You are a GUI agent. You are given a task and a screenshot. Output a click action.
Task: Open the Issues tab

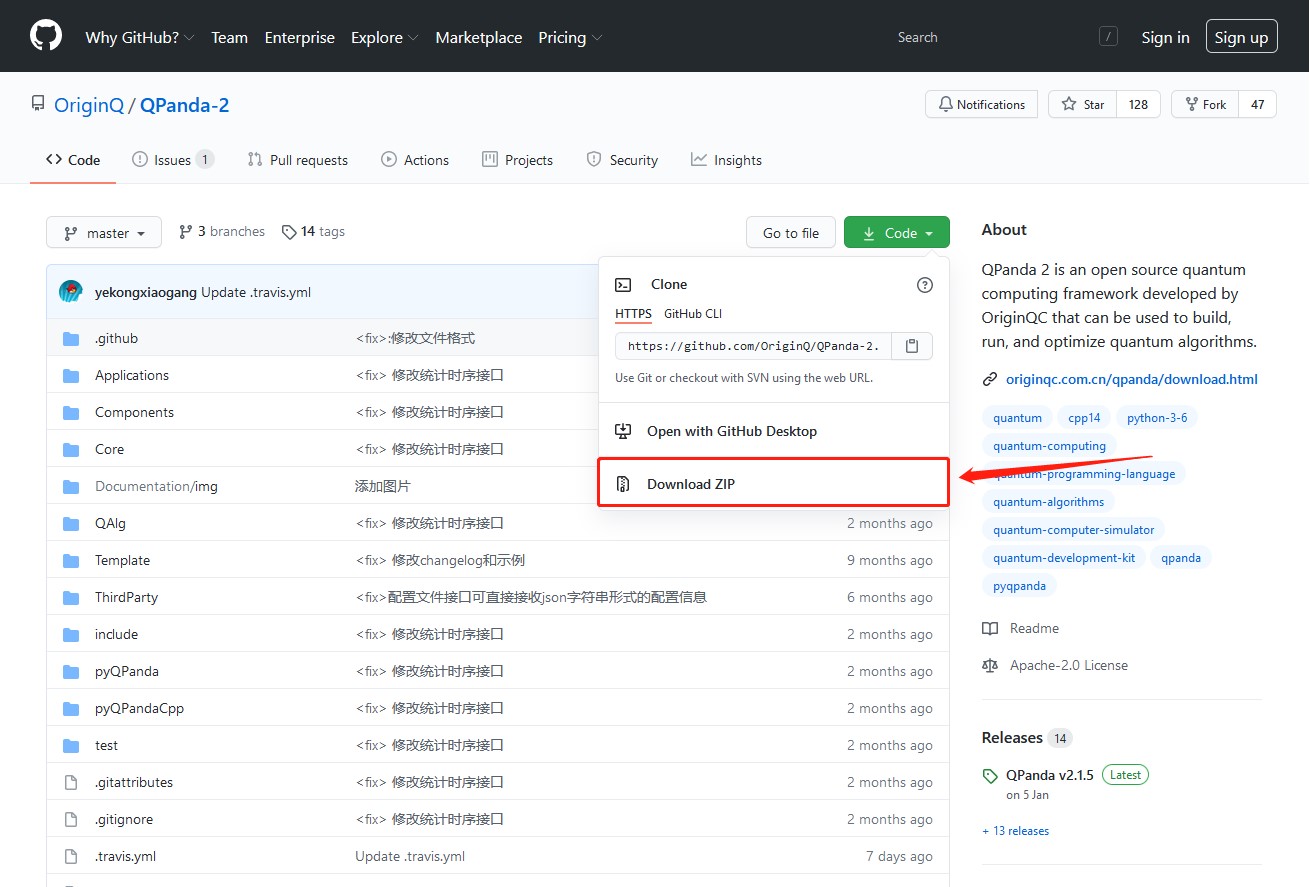173,160
